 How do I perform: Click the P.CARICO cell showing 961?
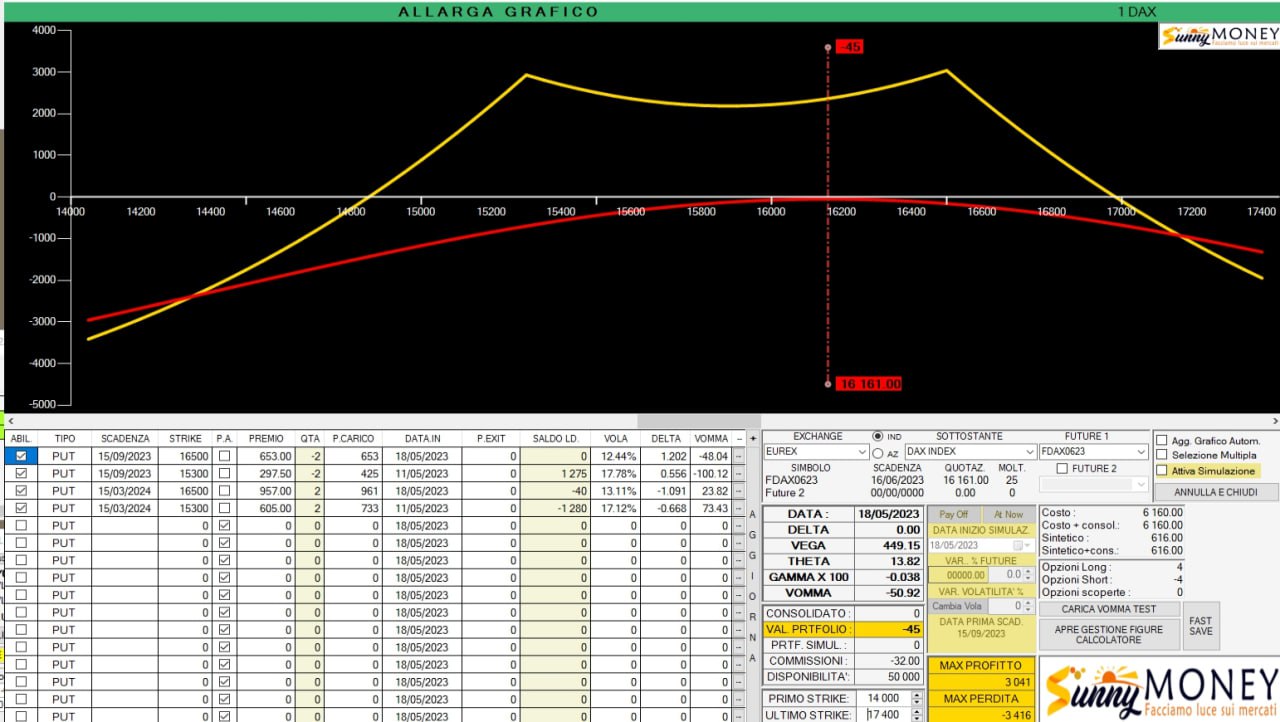353,491
